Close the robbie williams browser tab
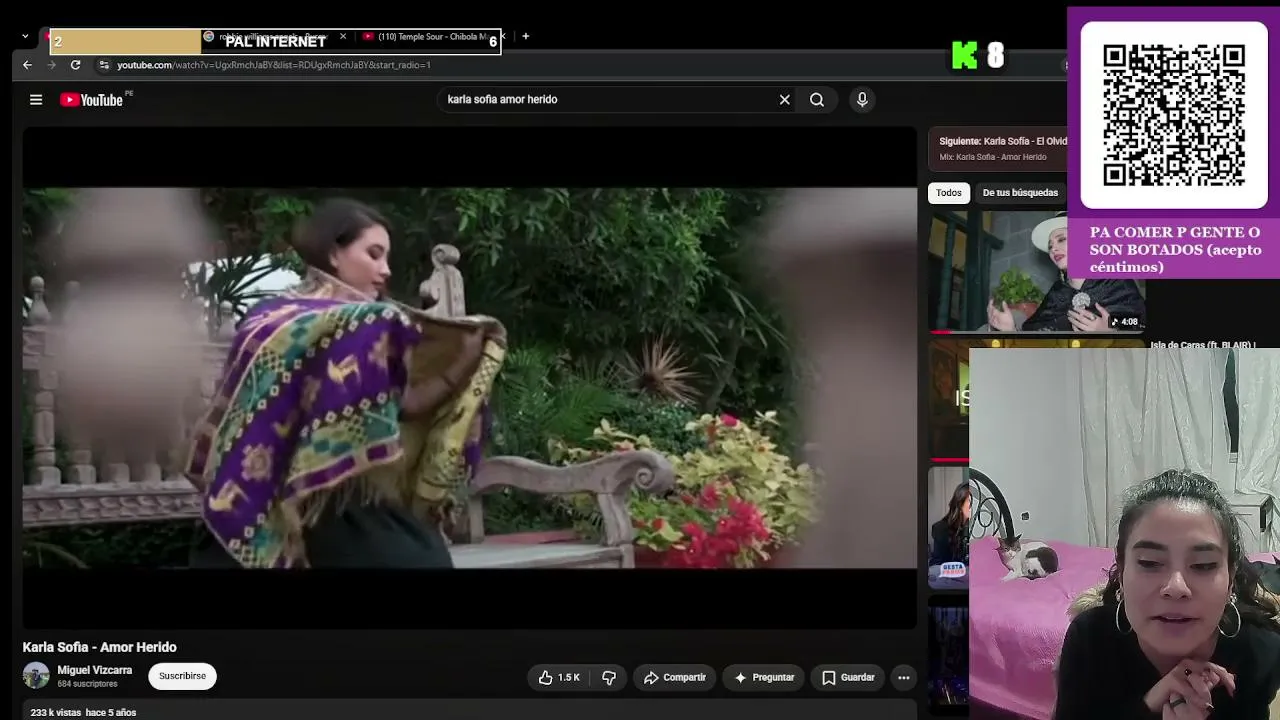The width and height of the screenshot is (1280, 720). pos(343,36)
